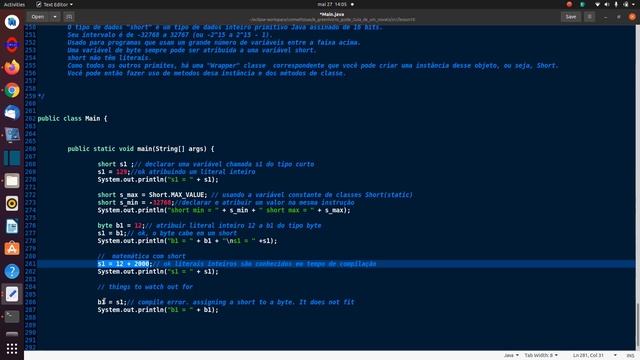Open the network status icon
This screenshot has height=360, width=640.
[x=598, y=4]
